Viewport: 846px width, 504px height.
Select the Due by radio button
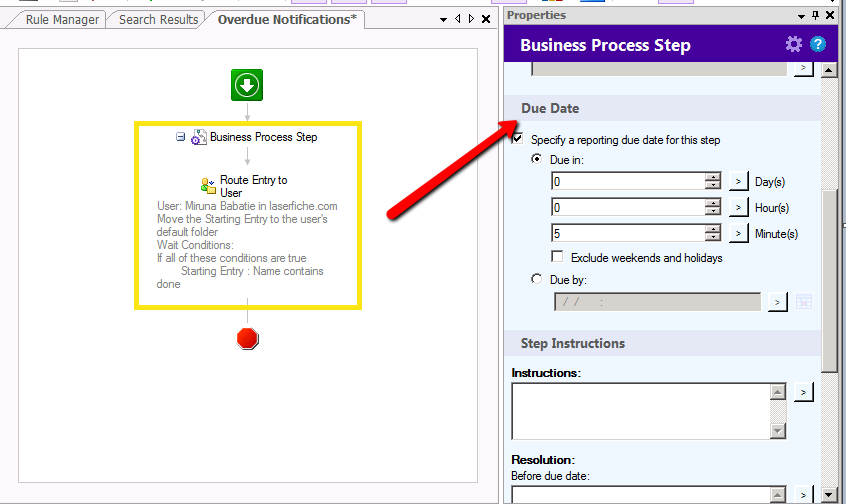click(536, 279)
